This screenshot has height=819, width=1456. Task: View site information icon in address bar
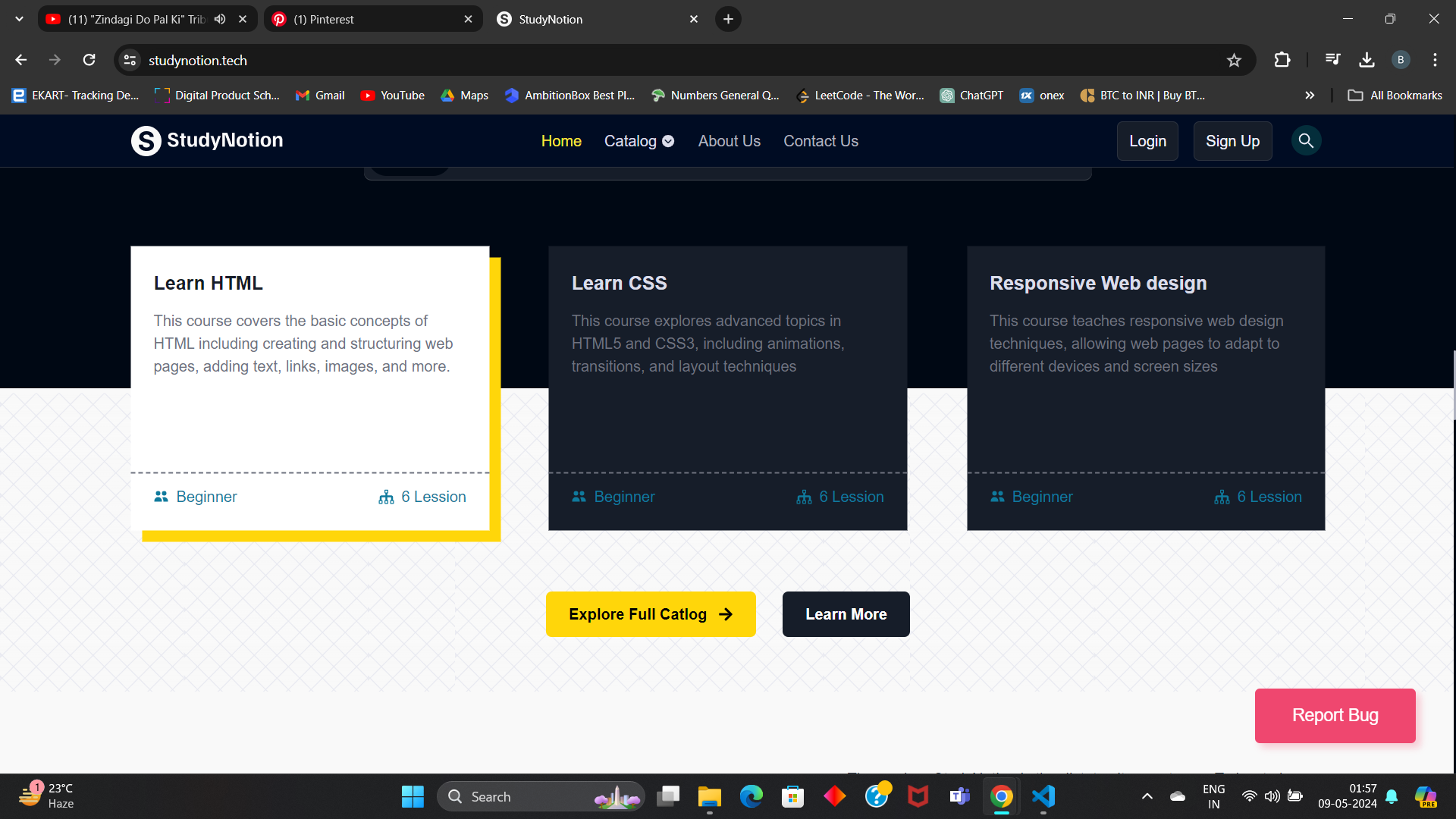click(x=130, y=60)
